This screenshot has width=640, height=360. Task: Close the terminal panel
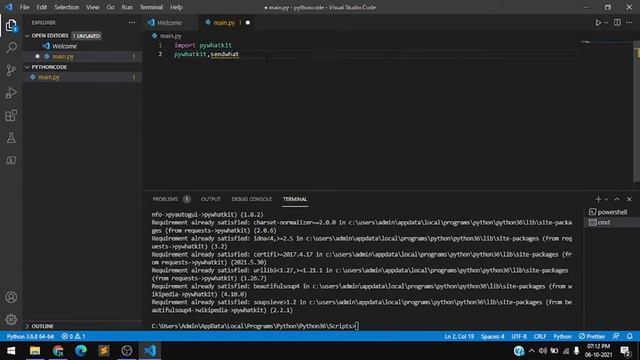click(x=629, y=199)
